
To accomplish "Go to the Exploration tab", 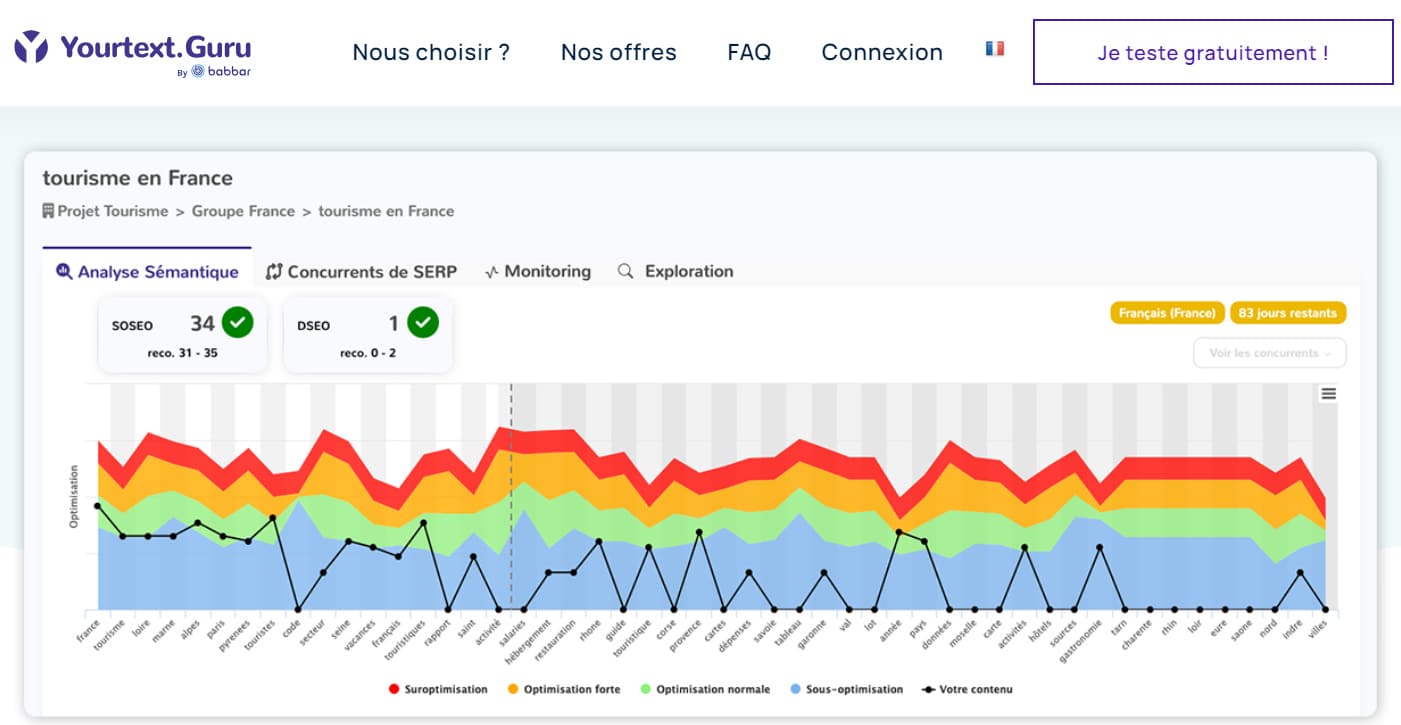I will click(676, 271).
